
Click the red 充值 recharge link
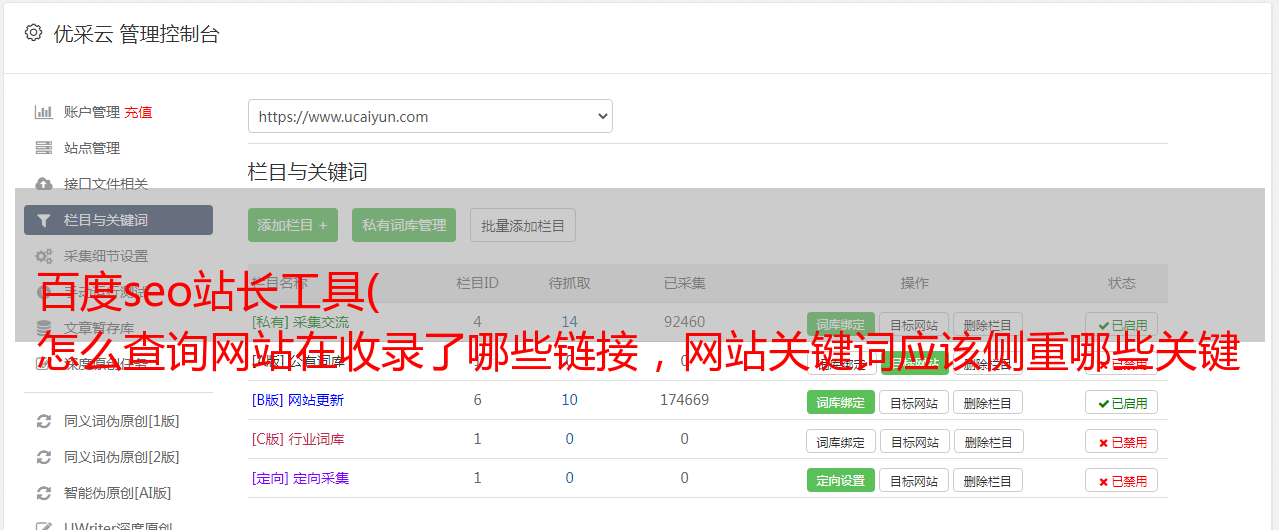pos(138,112)
